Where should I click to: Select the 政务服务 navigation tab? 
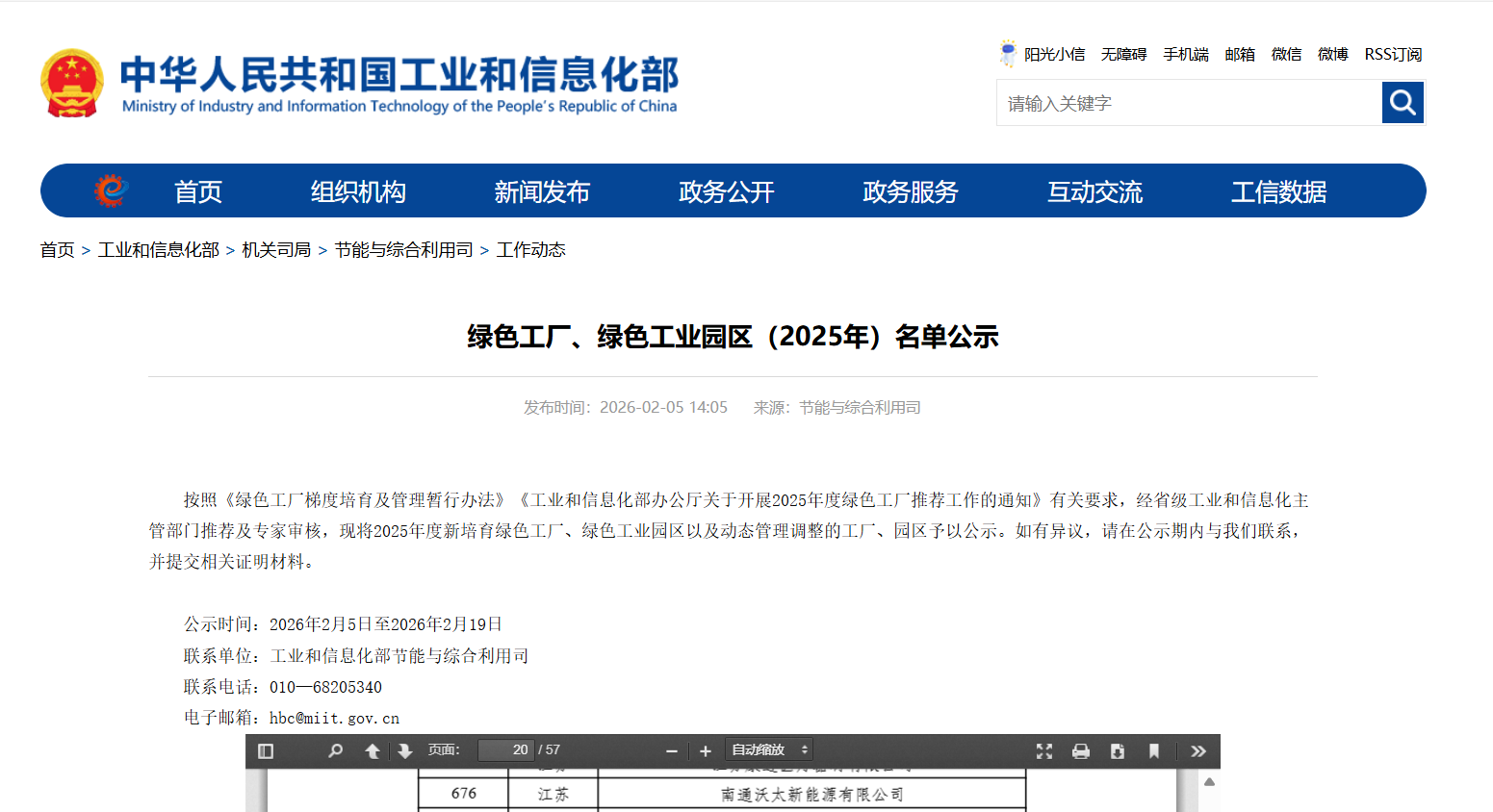(x=909, y=191)
